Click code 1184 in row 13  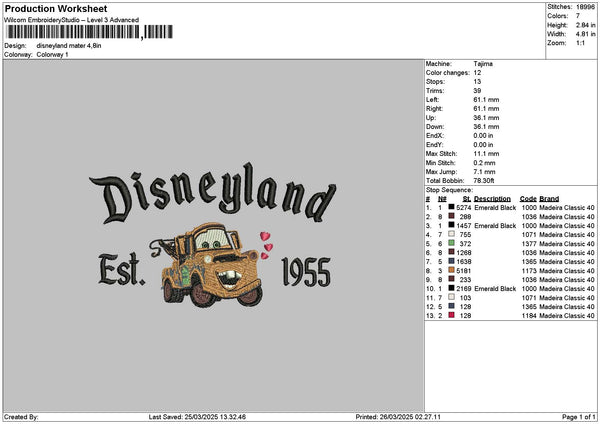click(x=529, y=316)
